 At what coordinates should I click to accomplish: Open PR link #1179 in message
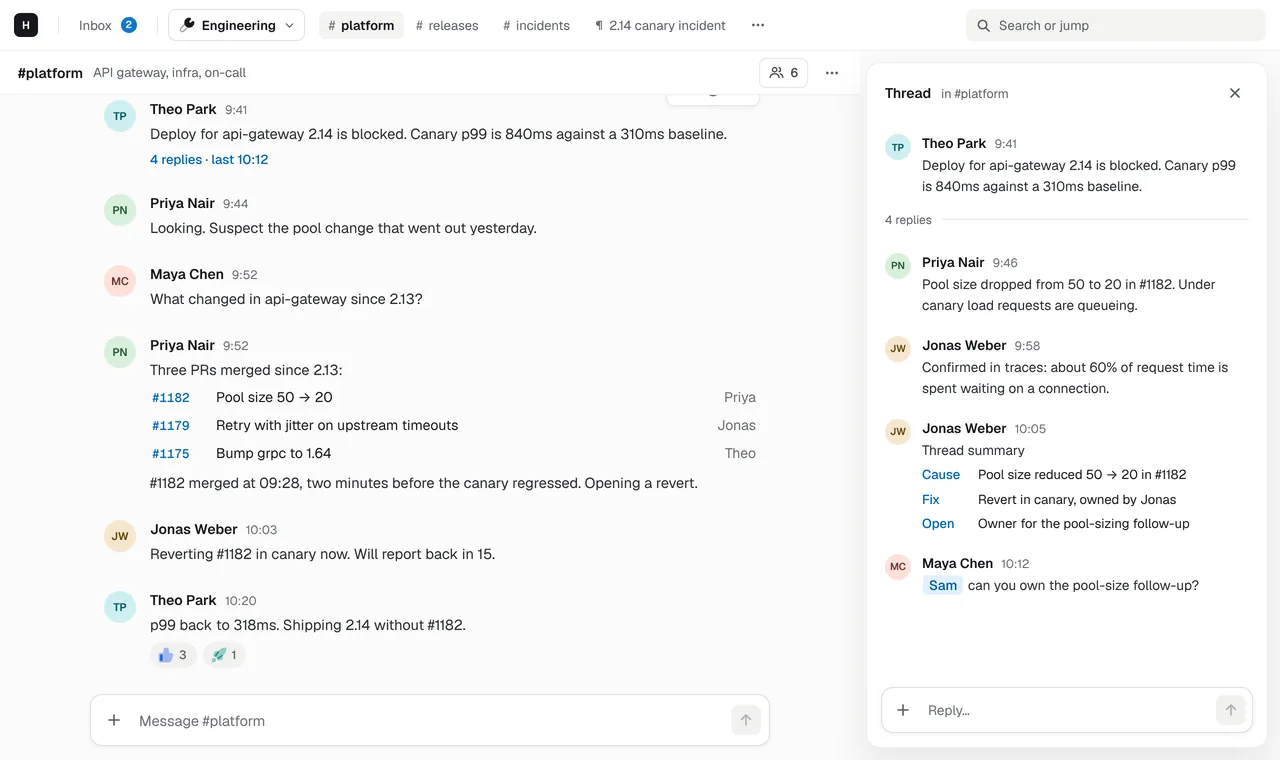tap(171, 425)
